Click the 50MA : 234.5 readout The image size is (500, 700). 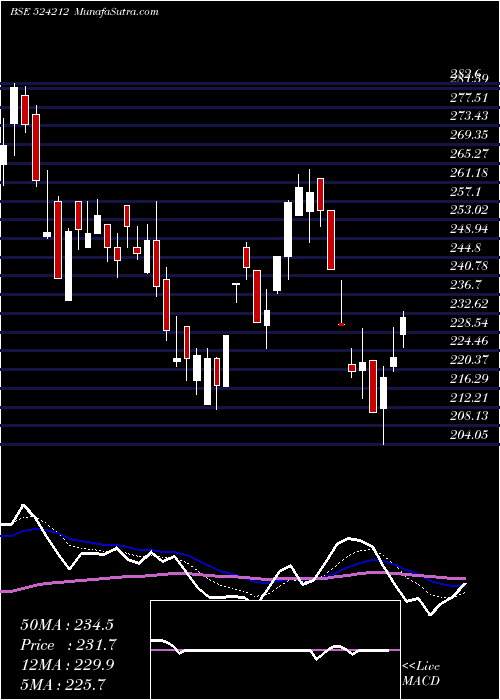[x=67, y=625]
